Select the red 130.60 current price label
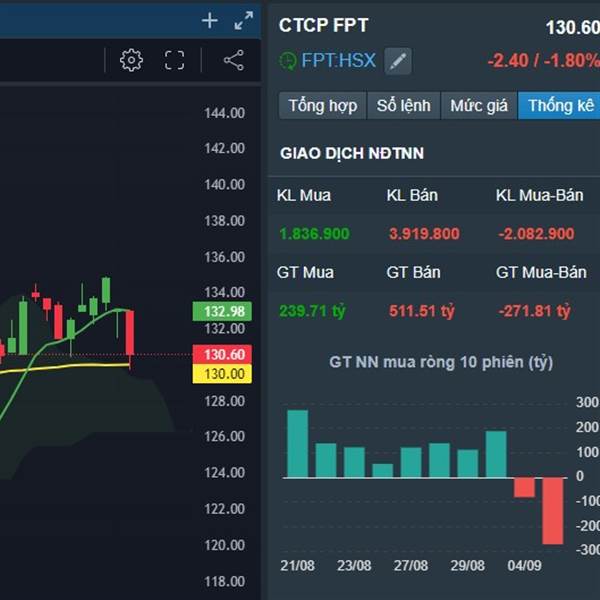600x600 pixels. (222, 354)
